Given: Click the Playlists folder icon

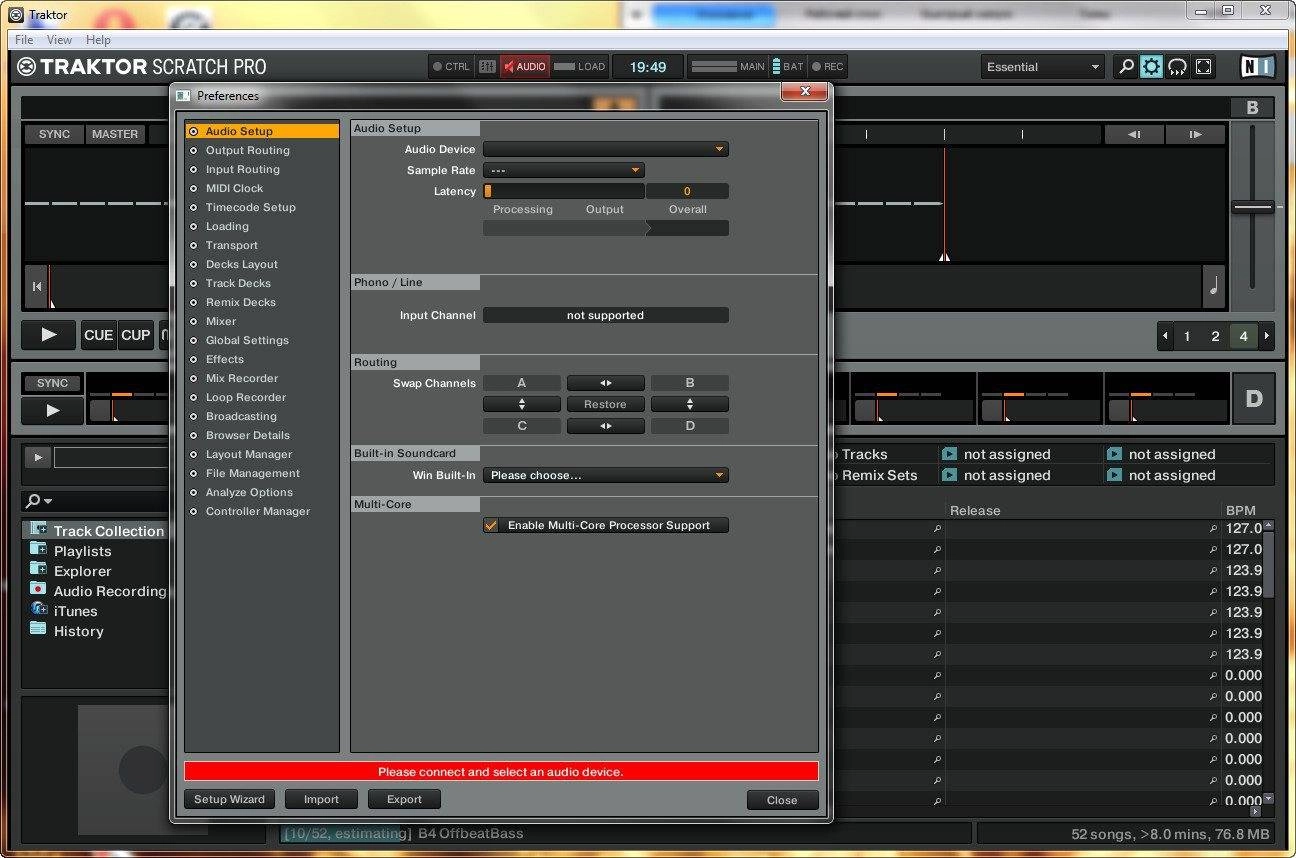Looking at the screenshot, I should 38,549.
